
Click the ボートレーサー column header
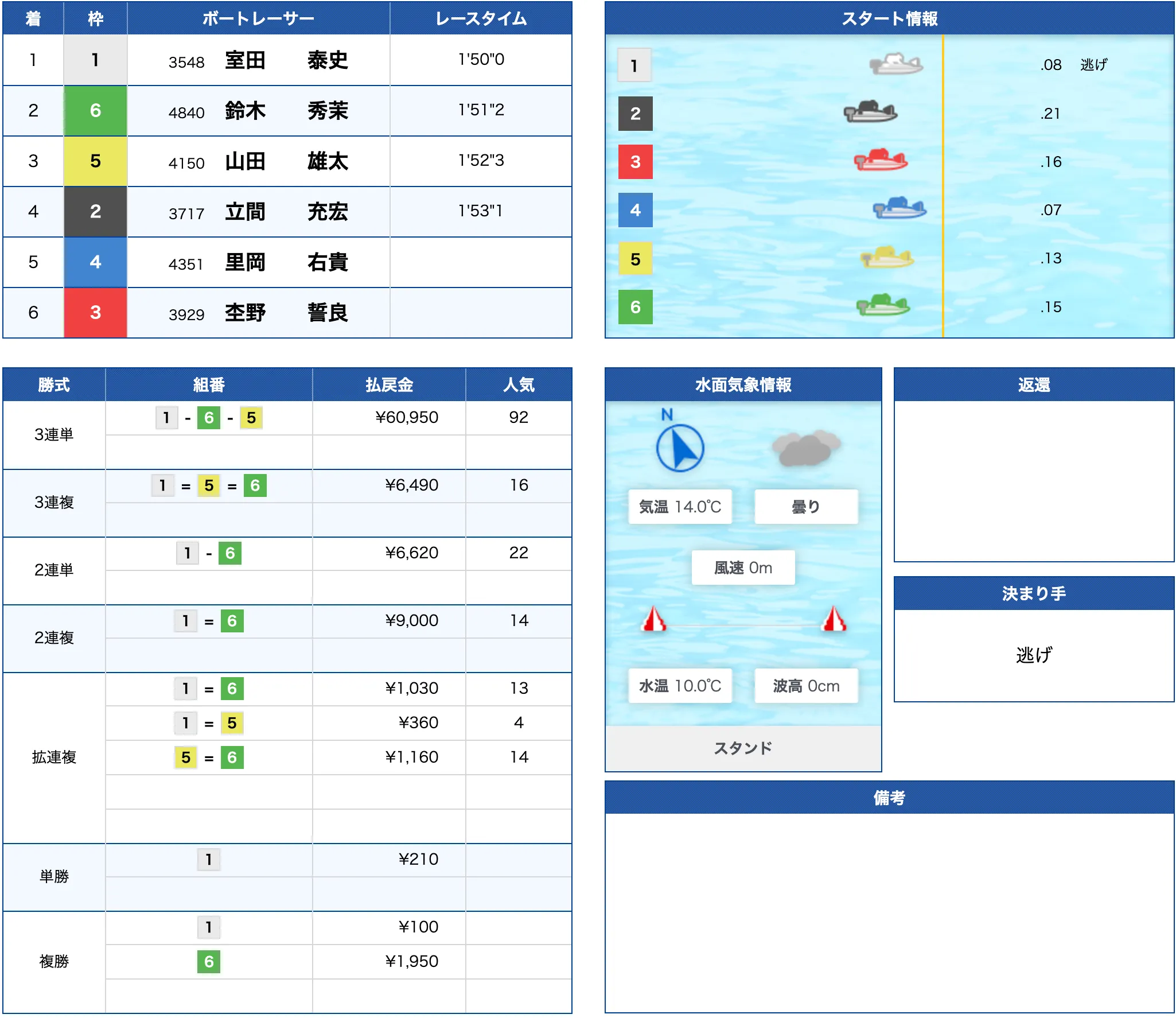(259, 18)
